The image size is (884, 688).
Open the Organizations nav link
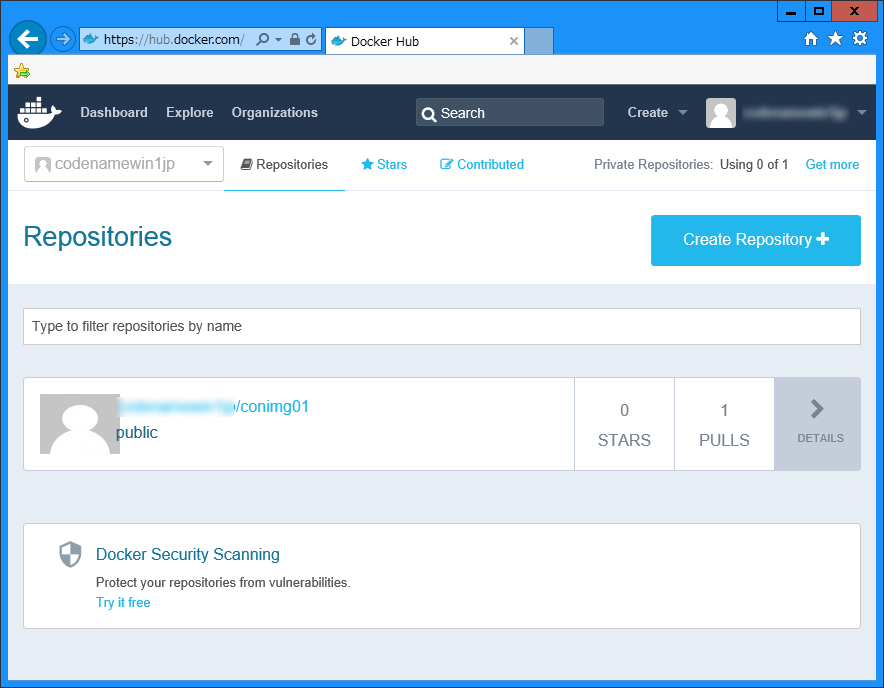[275, 112]
